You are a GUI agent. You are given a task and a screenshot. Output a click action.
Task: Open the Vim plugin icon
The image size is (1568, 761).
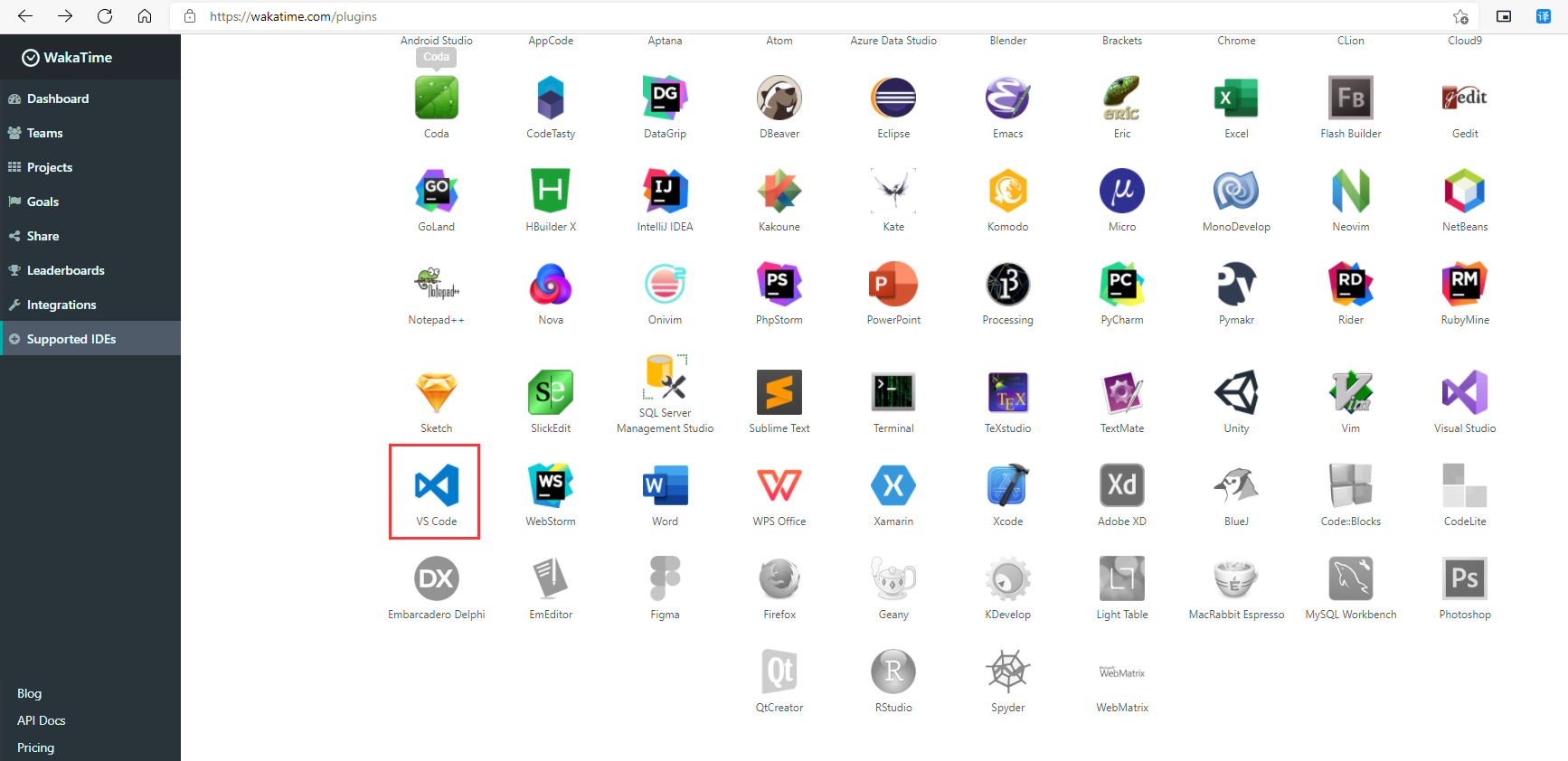[x=1351, y=392]
